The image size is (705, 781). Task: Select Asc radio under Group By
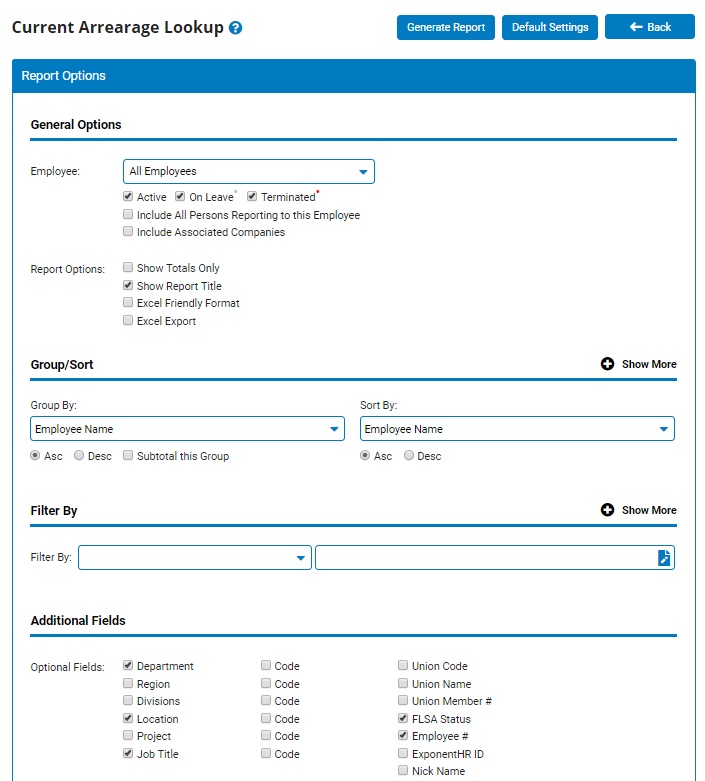35,455
